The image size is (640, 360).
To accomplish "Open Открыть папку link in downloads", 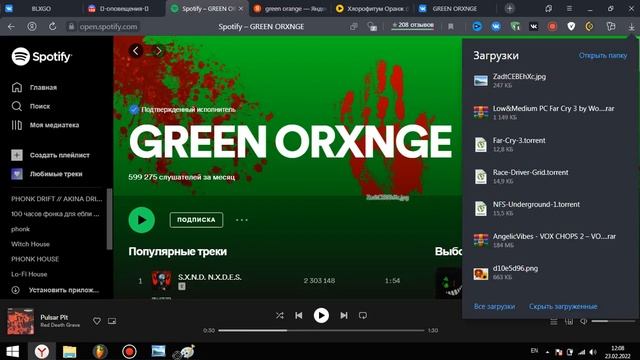I will pos(603,56).
